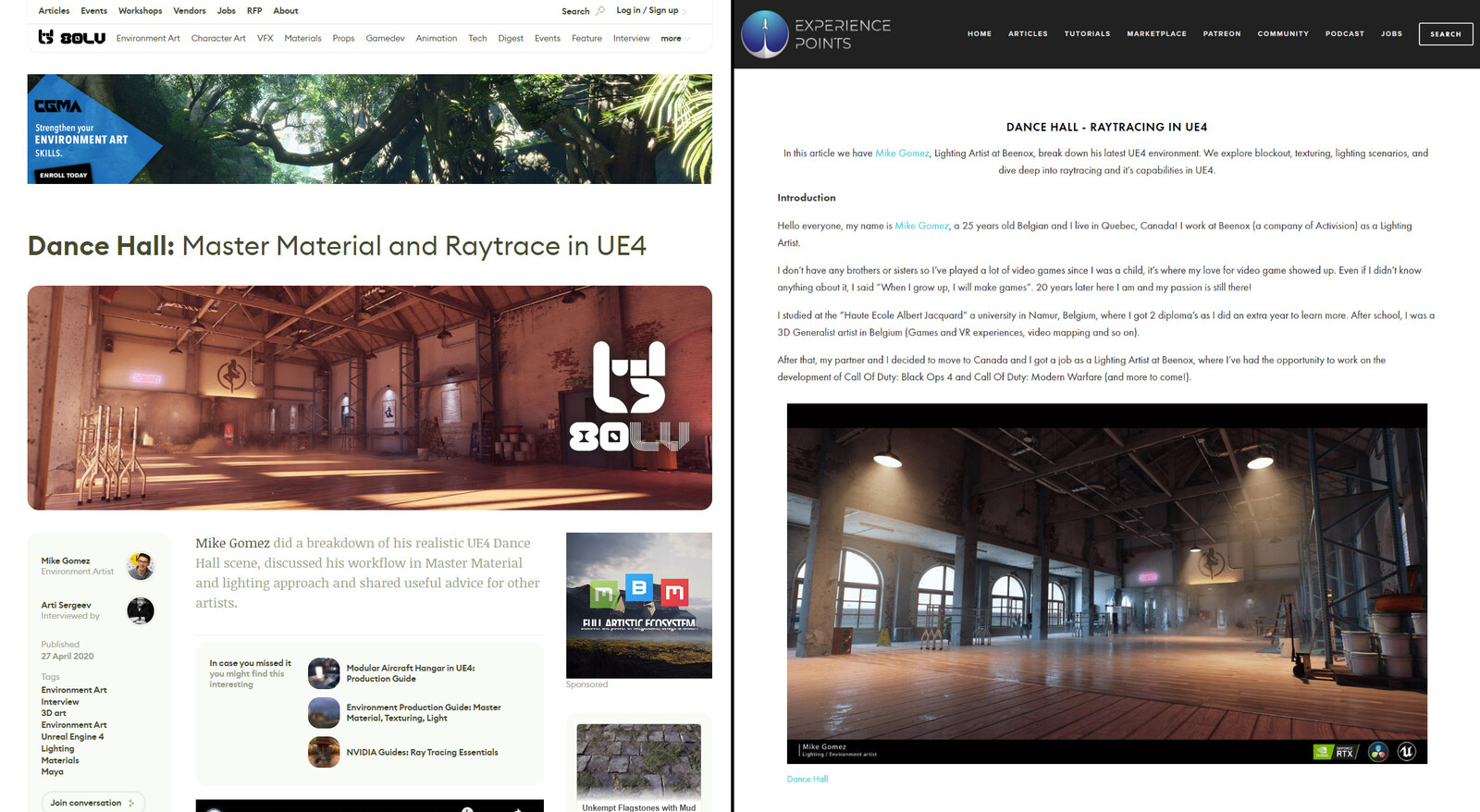Viewport: 1480px width, 812px height.
Task: Click the SEARCH button on Experience Points
Action: click(1446, 34)
